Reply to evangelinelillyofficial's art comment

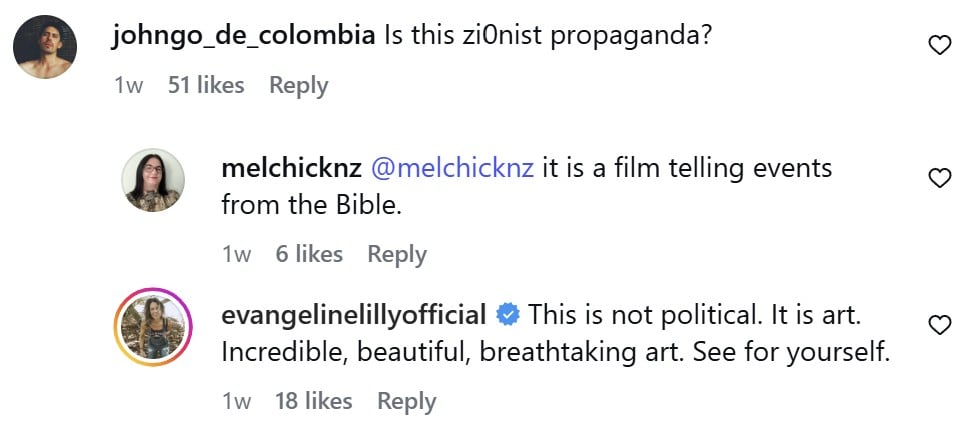click(x=407, y=401)
